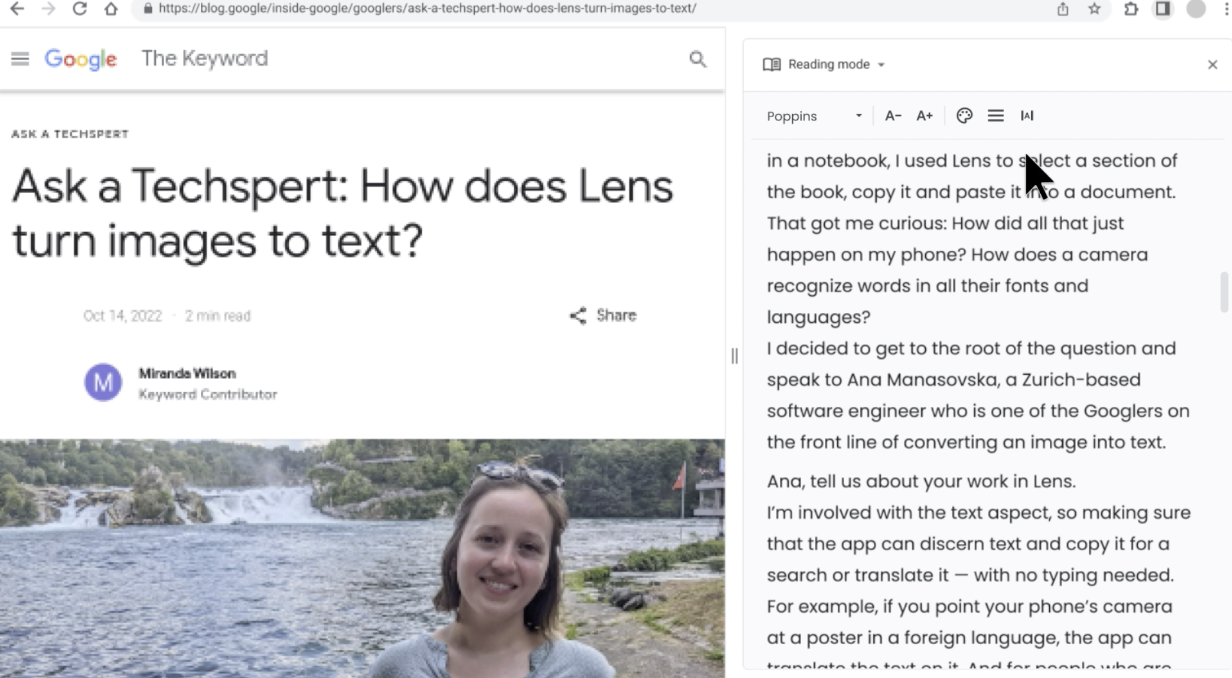The image size is (1232, 678).
Task: Open Miranda Wilson author name
Action: point(187,373)
